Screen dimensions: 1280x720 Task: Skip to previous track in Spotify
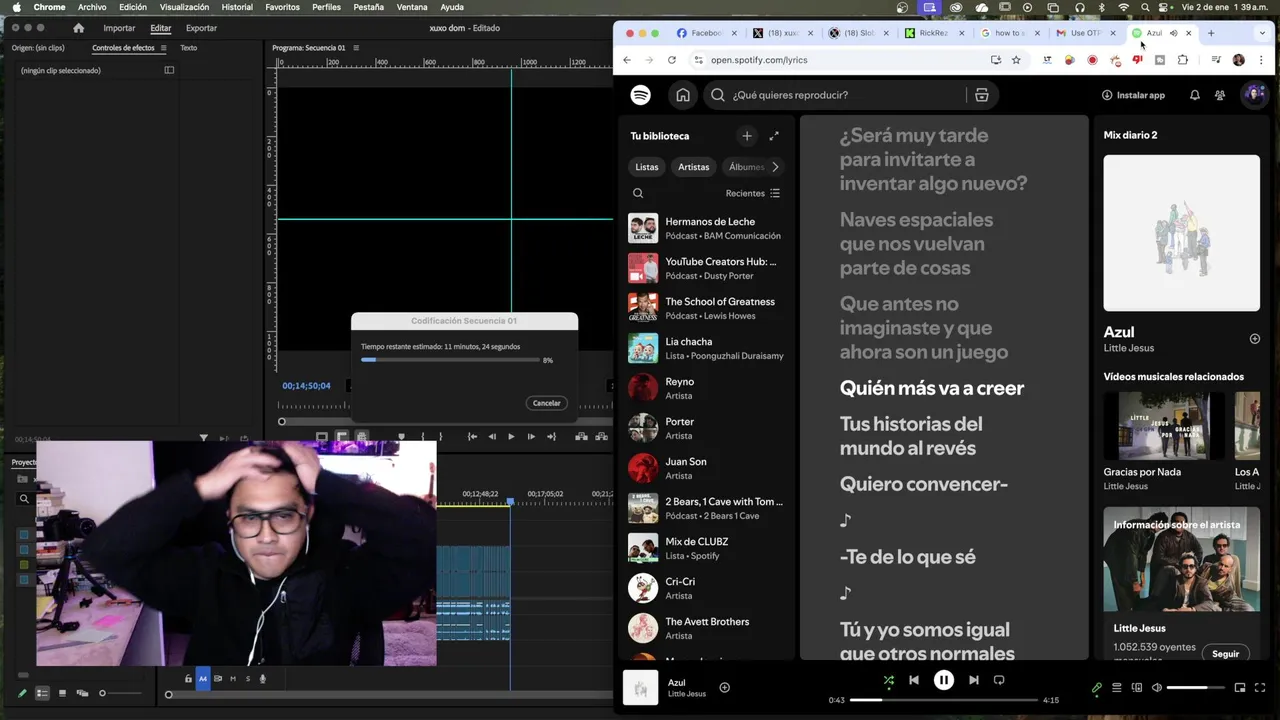tap(913, 680)
